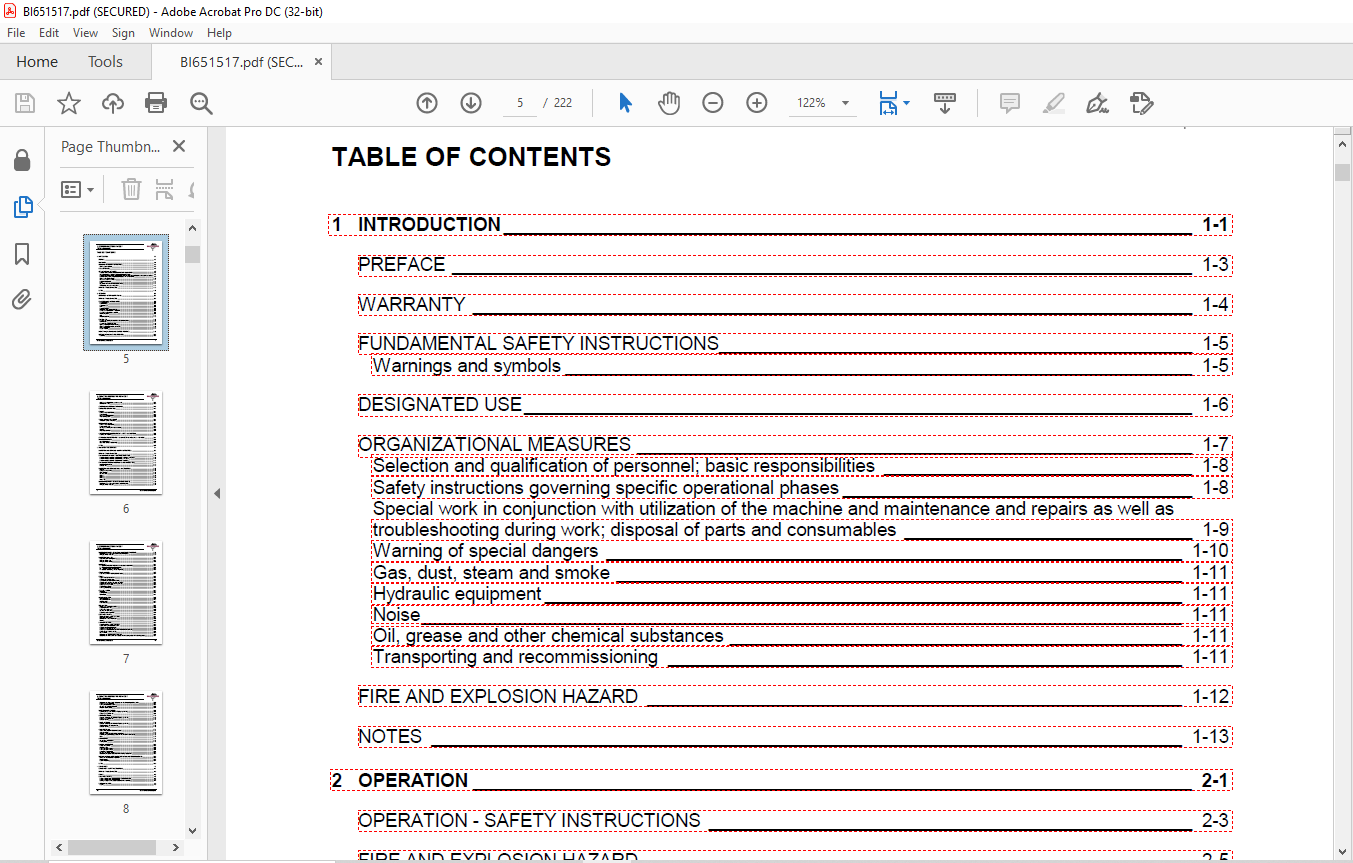Viewport: 1353px width, 863px height.
Task: Open the Find text magnifier tool
Action: tap(201, 103)
